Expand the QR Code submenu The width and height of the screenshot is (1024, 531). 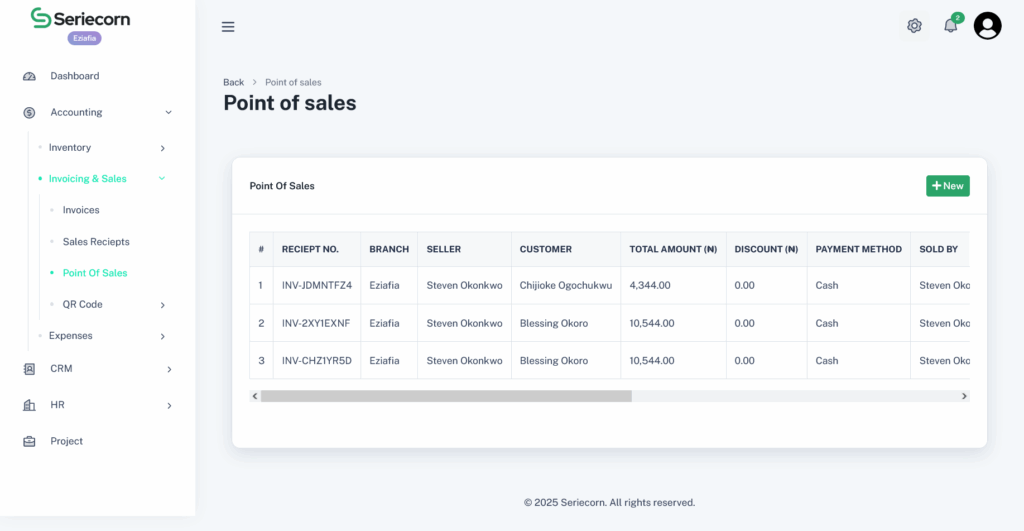click(x=163, y=305)
